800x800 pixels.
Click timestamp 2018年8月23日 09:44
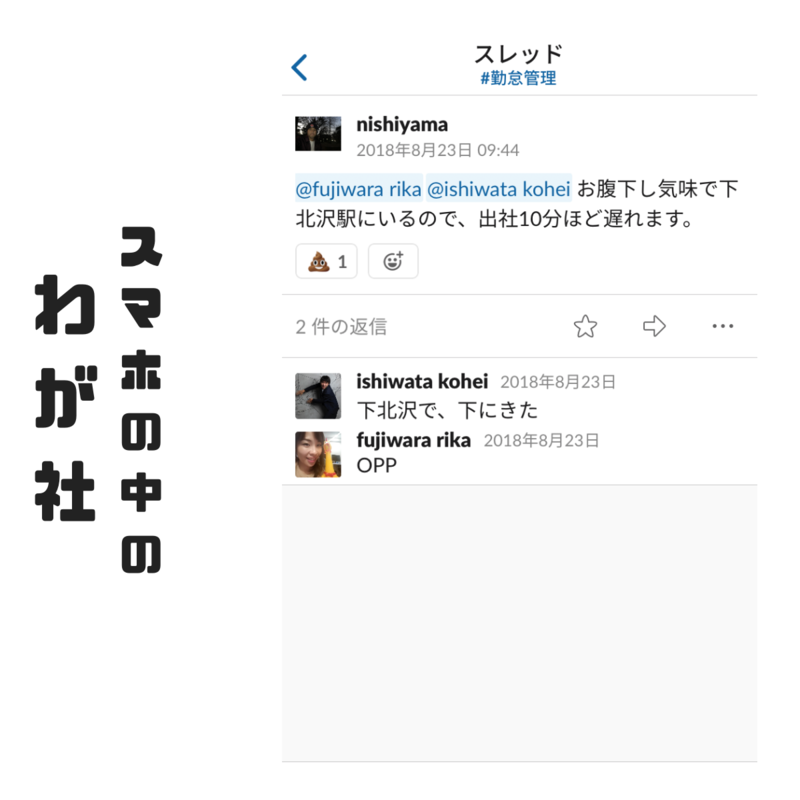click(438, 151)
